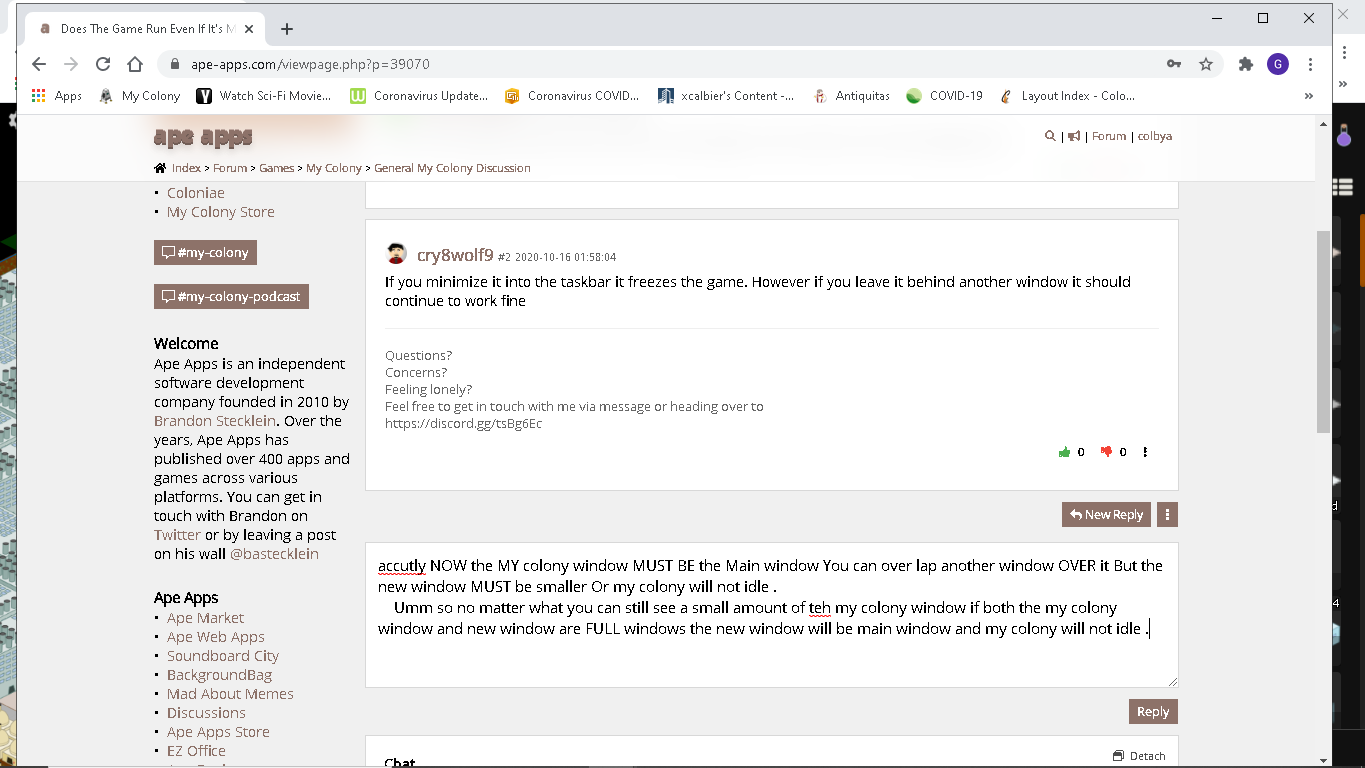The height and width of the screenshot is (768, 1365).
Task: Downvote cry8wolf9's post with thumbs down
Action: 1106,452
